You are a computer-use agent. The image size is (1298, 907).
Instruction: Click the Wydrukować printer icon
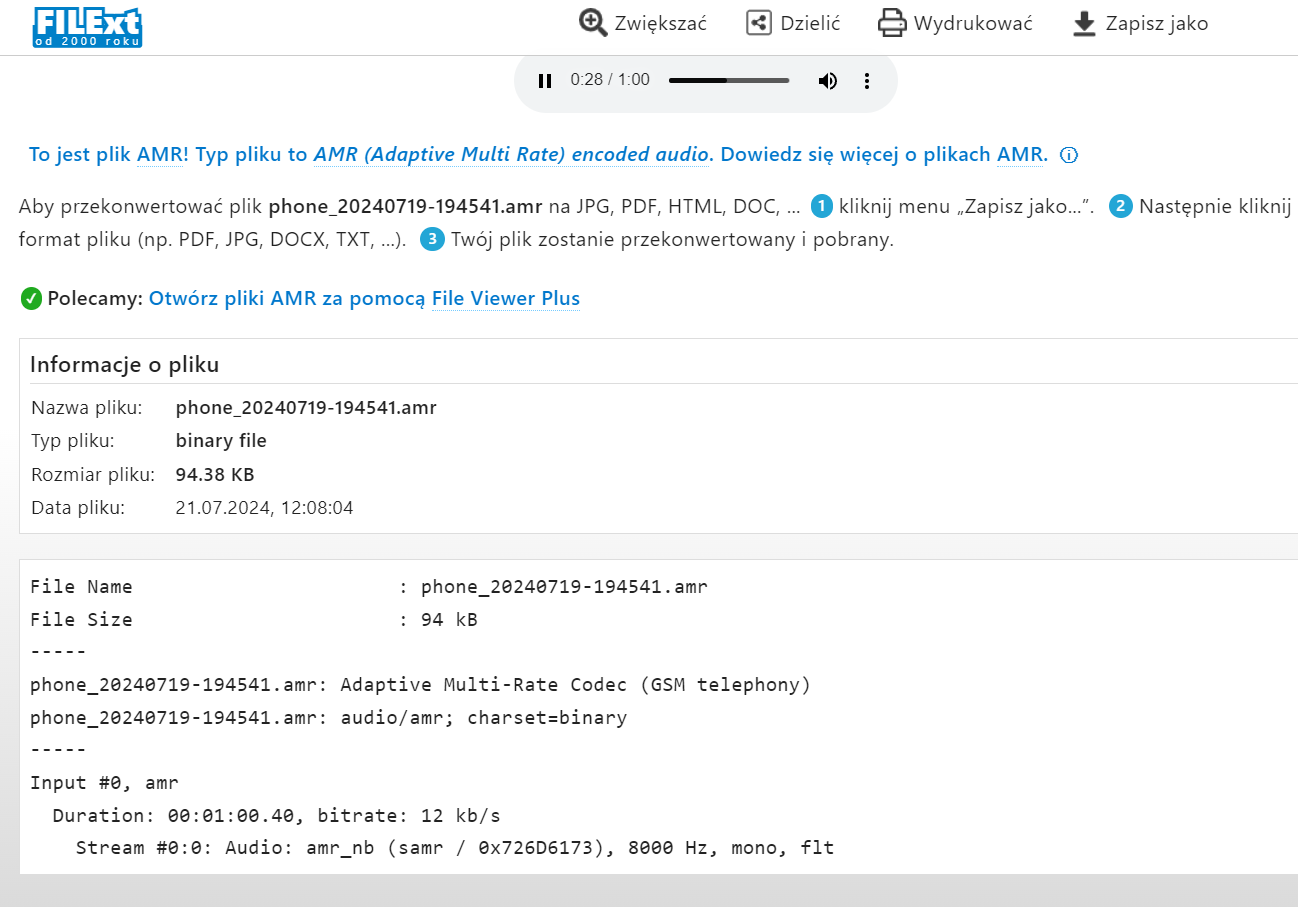pyautogui.click(x=891, y=23)
